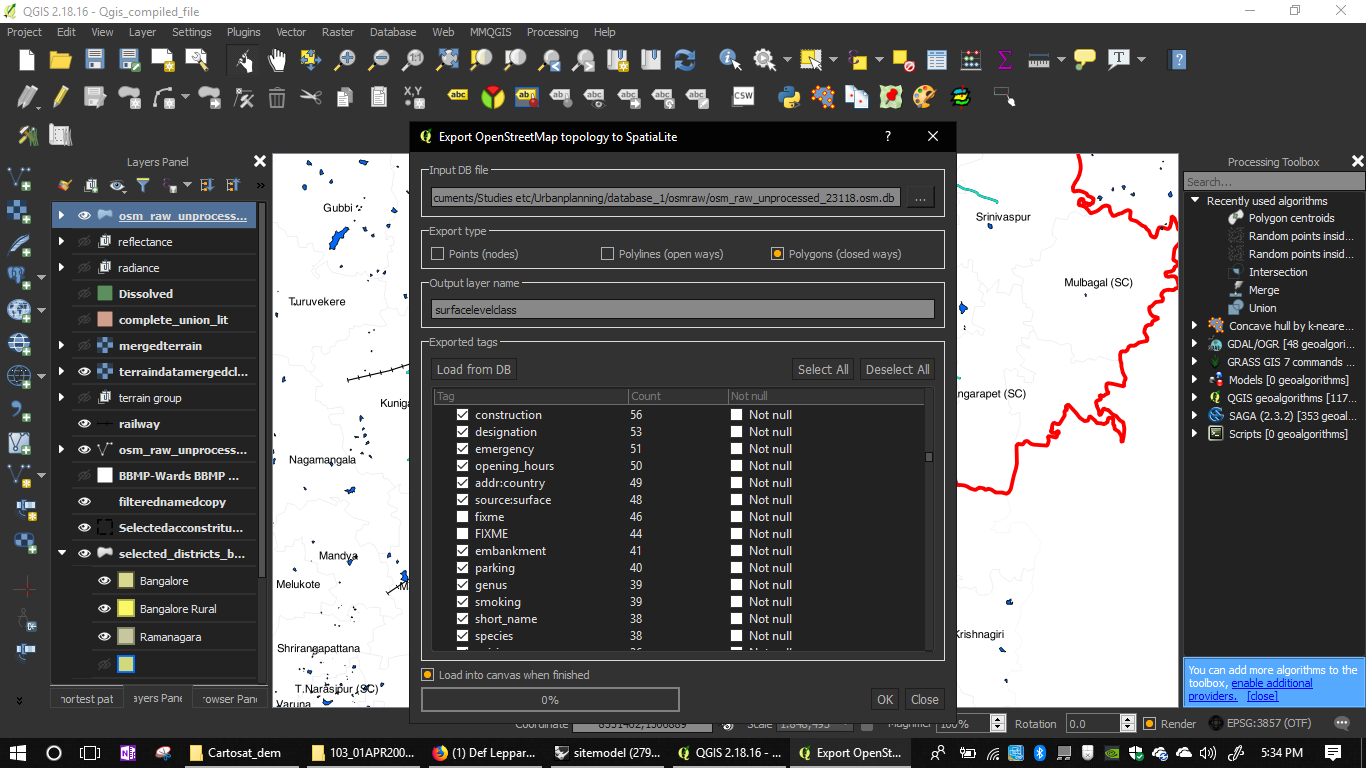
Task: Open the MMQGIS menu
Action: coord(490,32)
